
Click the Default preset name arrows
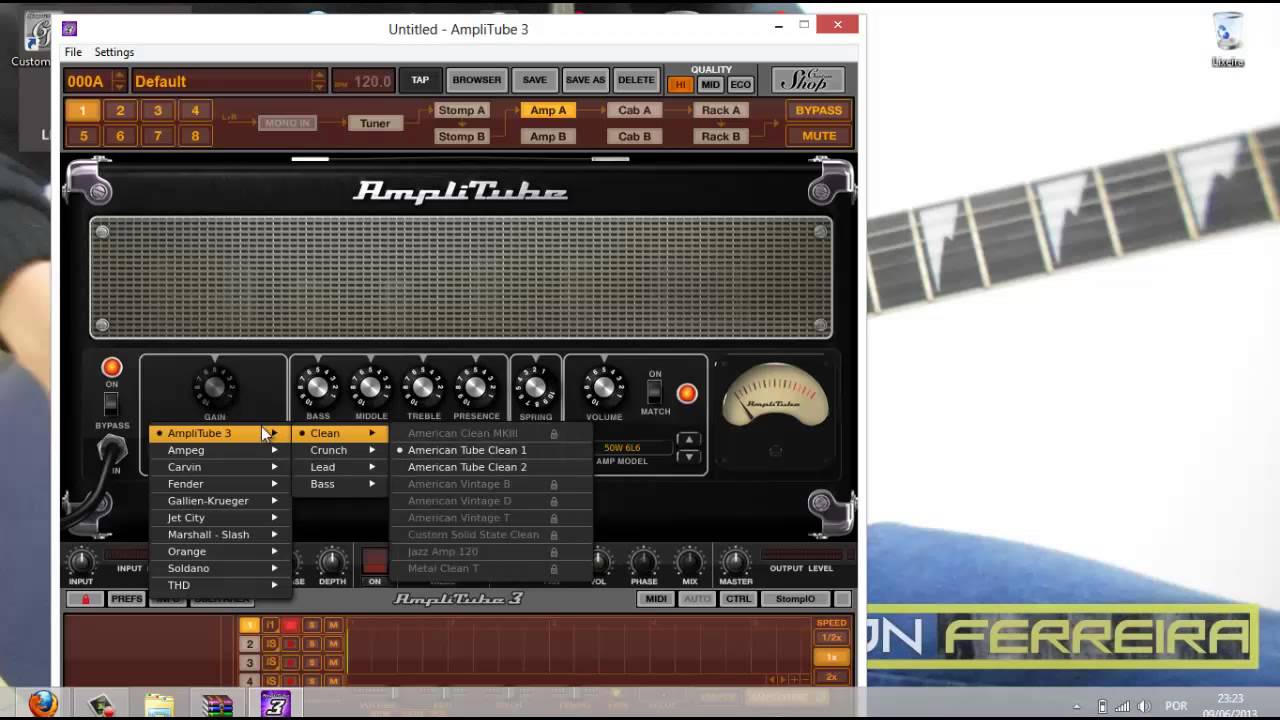coord(319,81)
